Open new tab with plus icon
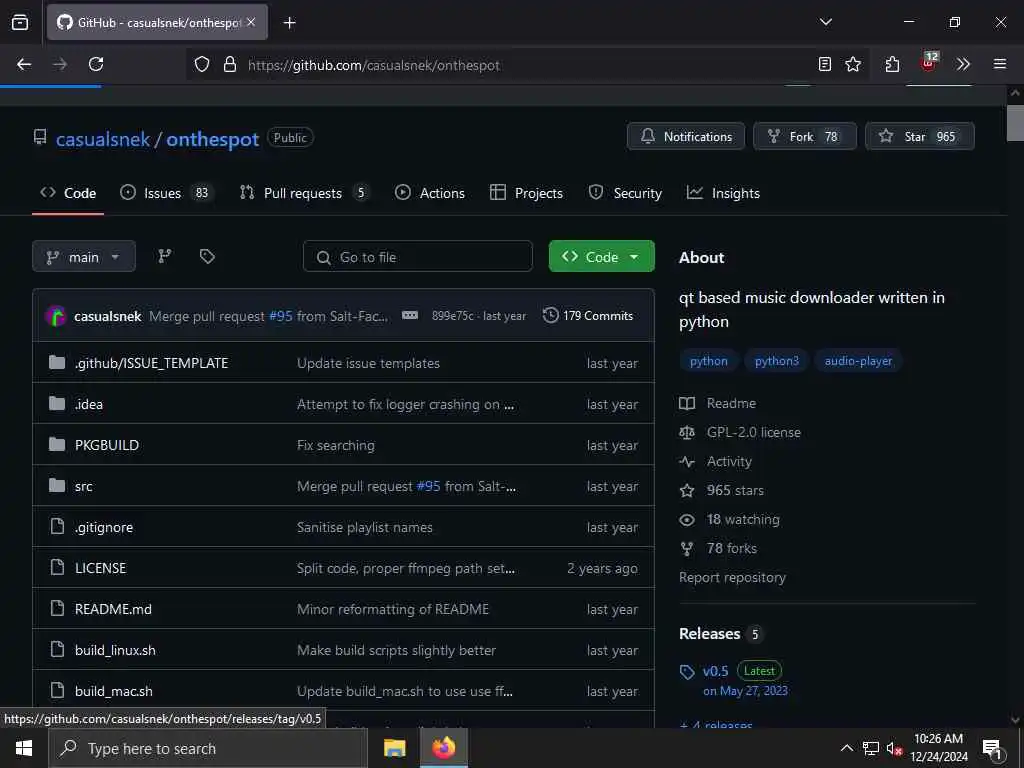Viewport: 1024px width, 768px height. (x=290, y=23)
